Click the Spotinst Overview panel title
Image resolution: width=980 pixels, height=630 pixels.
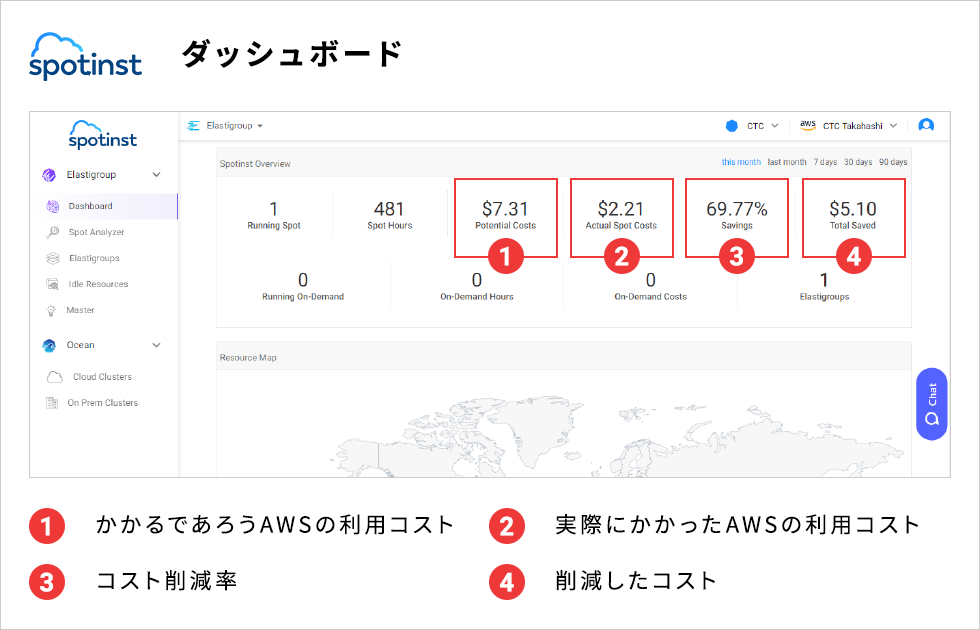pos(255,164)
